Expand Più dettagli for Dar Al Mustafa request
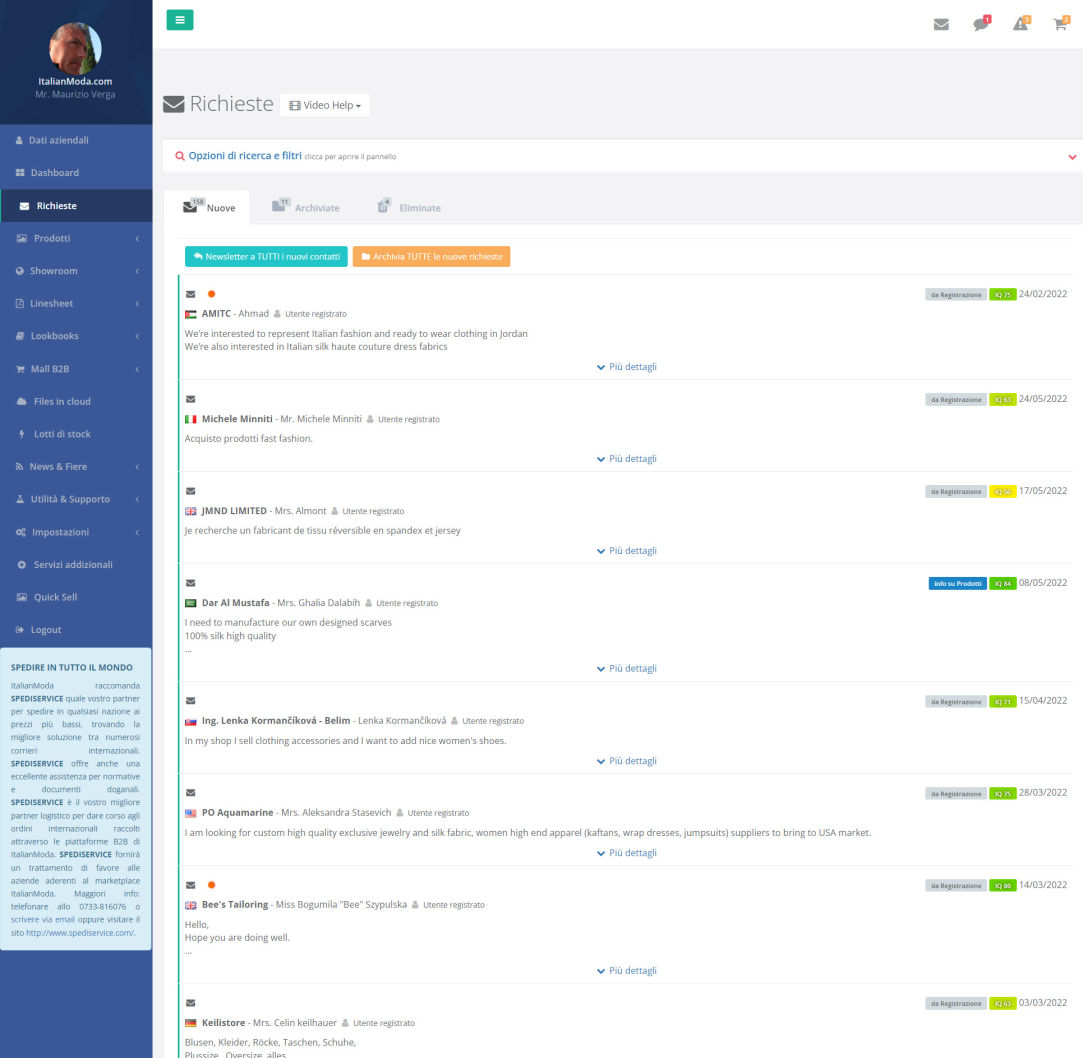 coord(626,669)
